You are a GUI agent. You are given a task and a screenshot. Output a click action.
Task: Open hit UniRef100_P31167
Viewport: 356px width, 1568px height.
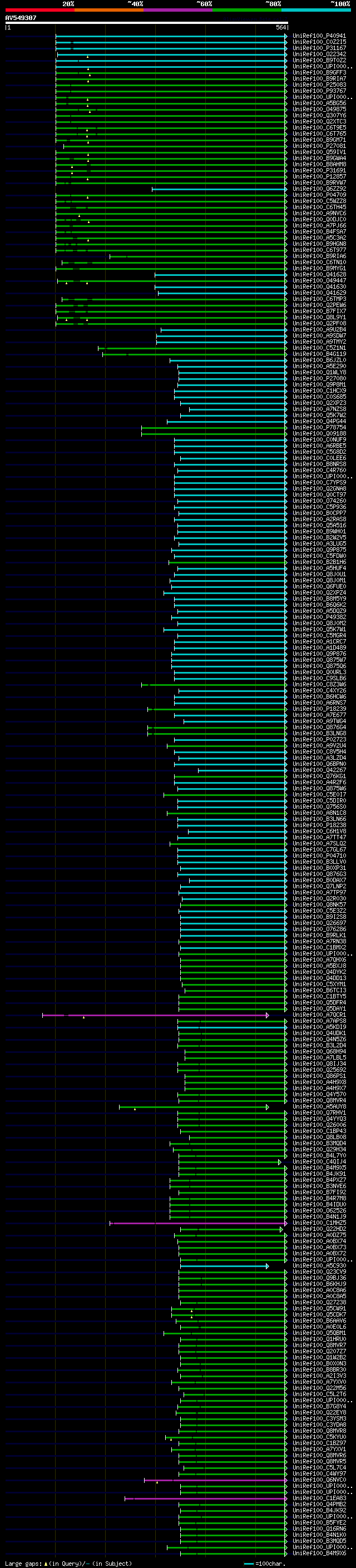pos(319,48)
